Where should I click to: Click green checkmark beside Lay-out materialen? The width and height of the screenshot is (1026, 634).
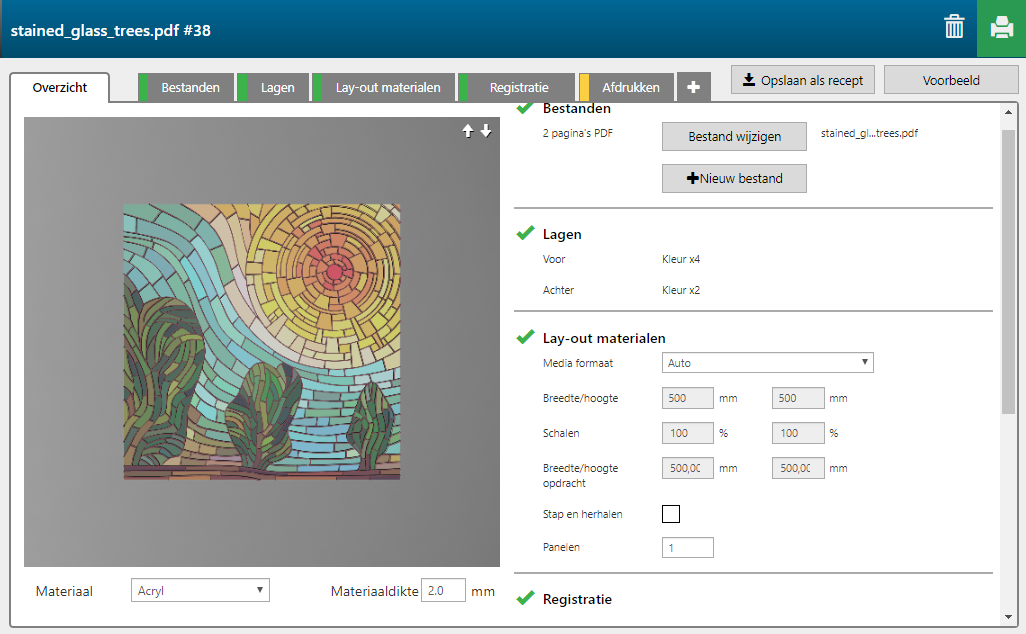525,336
